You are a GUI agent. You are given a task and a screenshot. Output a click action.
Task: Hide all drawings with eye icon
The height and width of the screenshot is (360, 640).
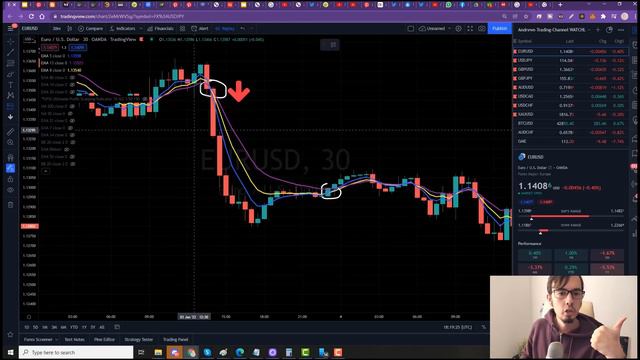click(x=11, y=190)
